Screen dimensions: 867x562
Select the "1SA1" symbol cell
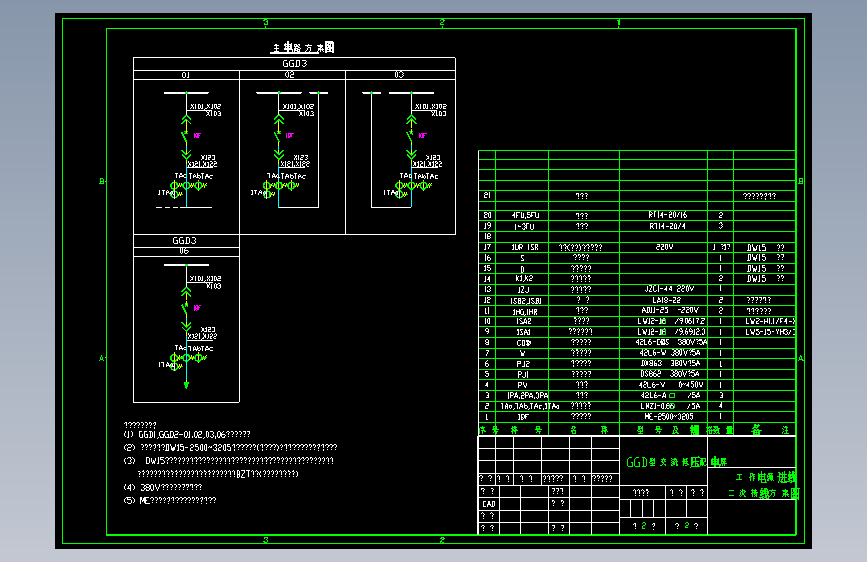(523, 332)
